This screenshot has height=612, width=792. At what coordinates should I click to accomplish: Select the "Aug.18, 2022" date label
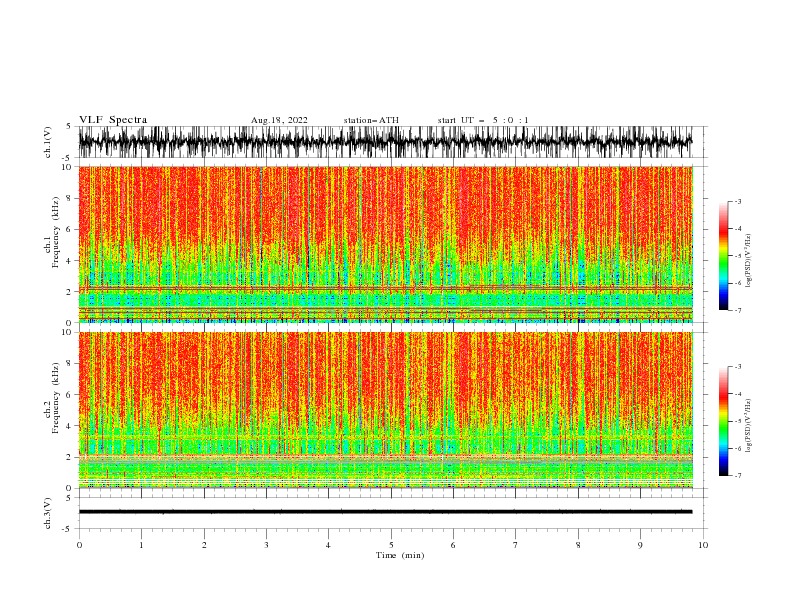coord(279,120)
